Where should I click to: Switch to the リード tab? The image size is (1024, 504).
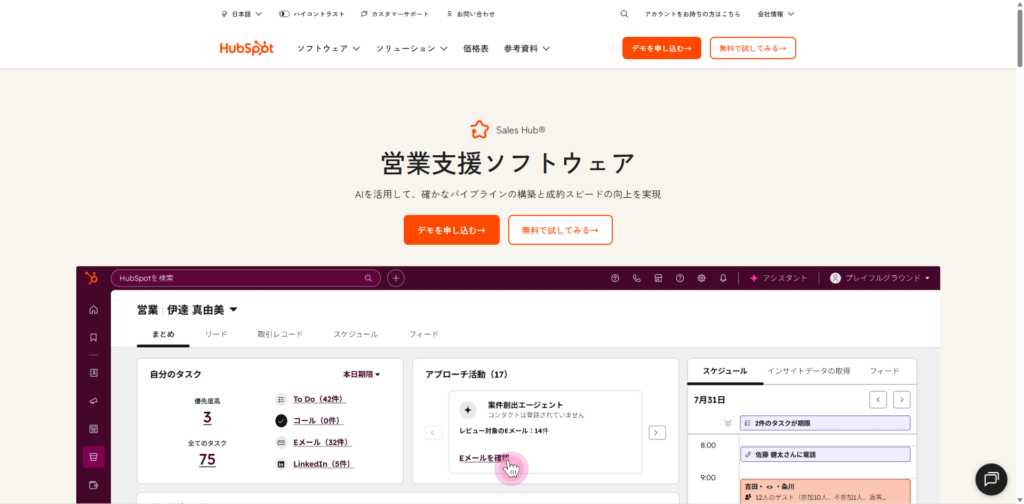(216, 334)
